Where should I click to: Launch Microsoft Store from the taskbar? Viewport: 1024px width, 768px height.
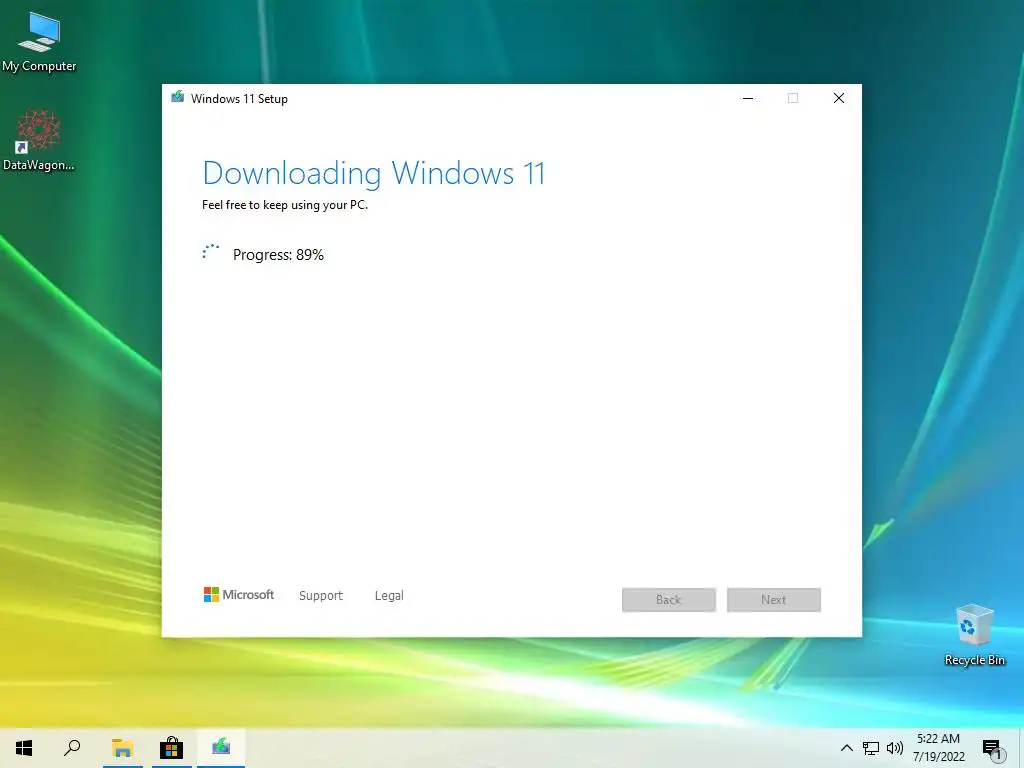coord(171,748)
